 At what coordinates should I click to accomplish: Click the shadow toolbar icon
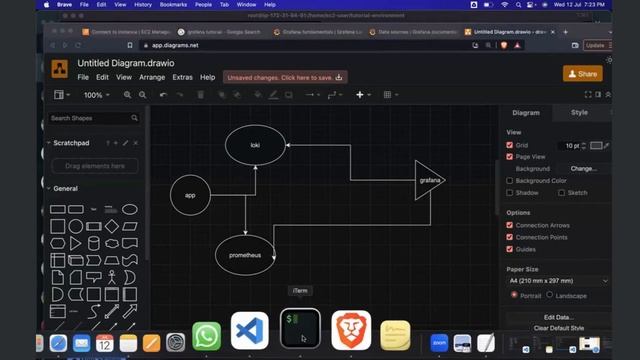289,95
